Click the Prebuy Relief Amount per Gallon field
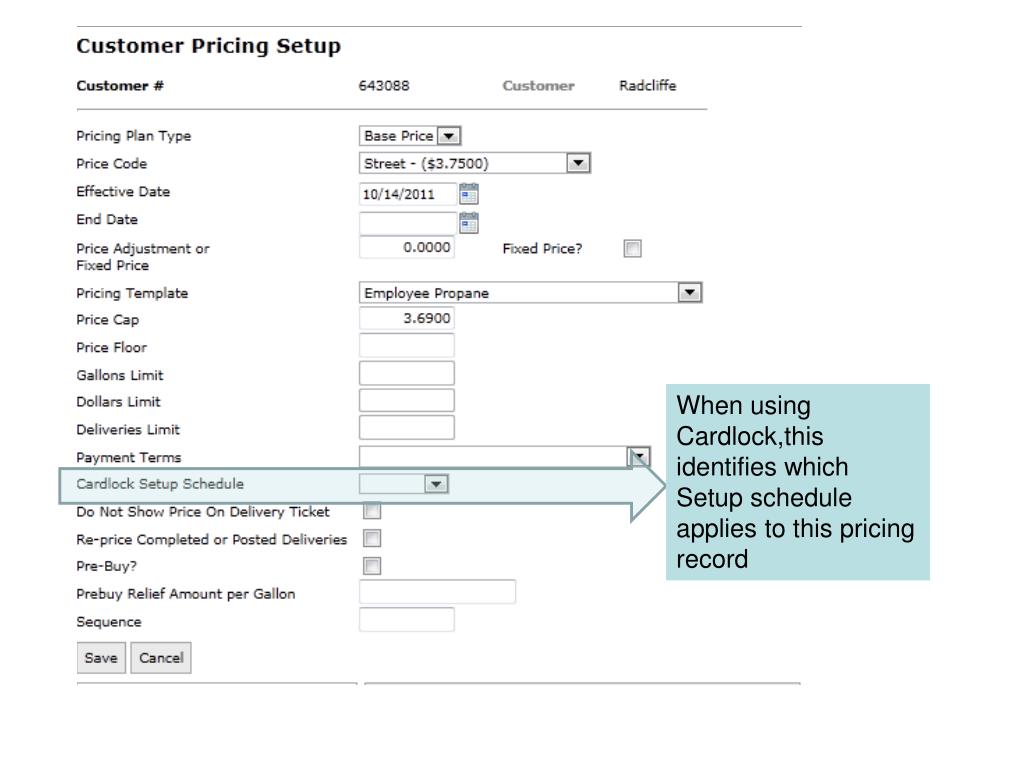 [437, 593]
